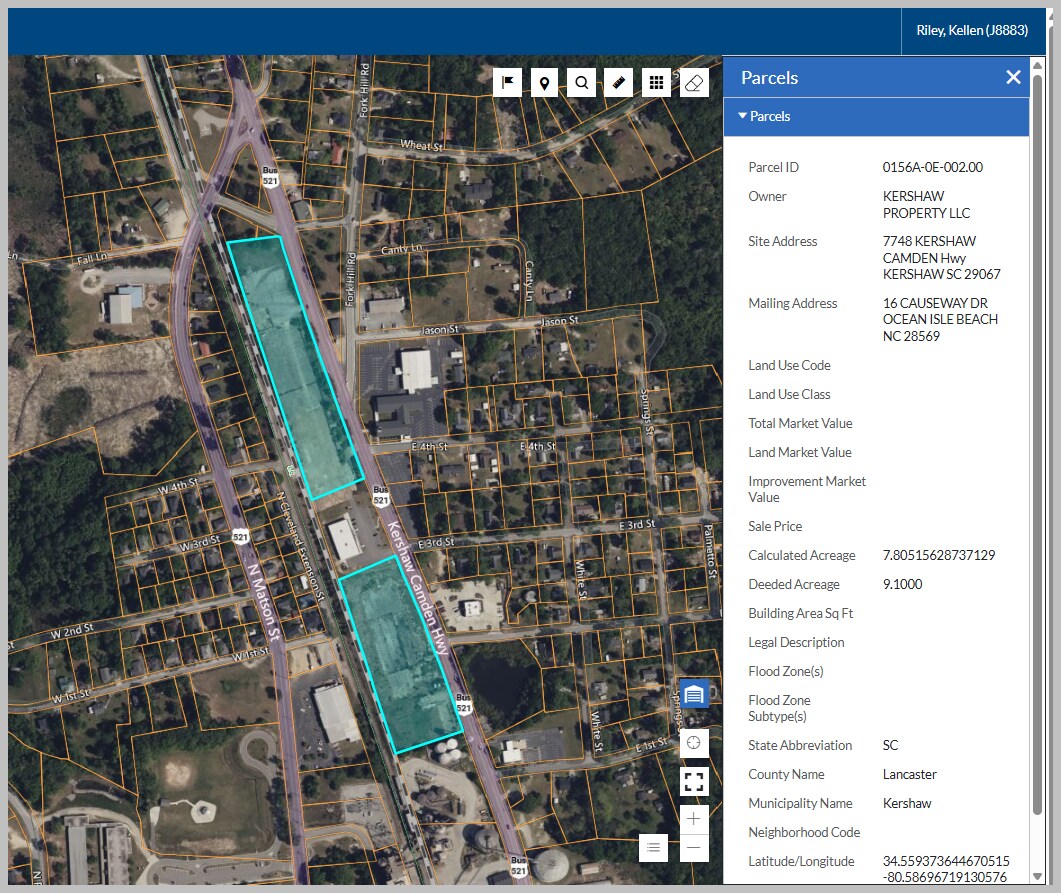The width and height of the screenshot is (1061, 893).
Task: Click the find my location crosshair
Action: coord(694,743)
